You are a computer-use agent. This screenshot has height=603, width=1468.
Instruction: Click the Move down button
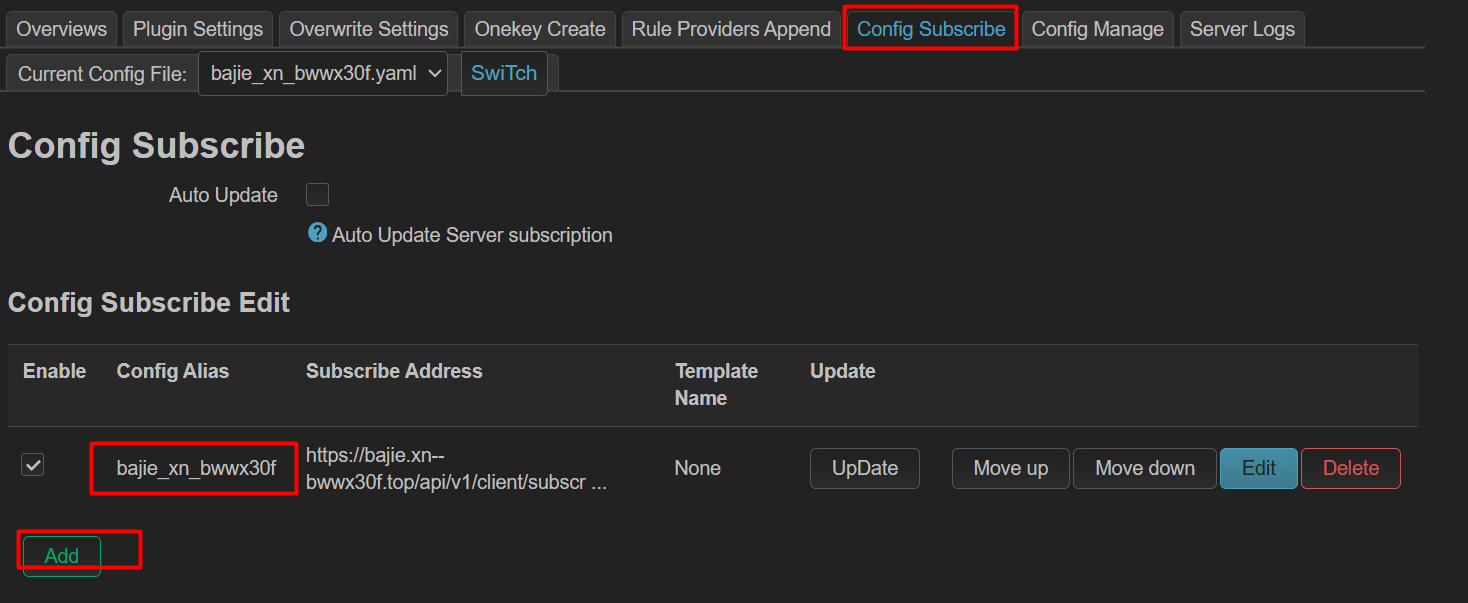pyautogui.click(x=1145, y=468)
